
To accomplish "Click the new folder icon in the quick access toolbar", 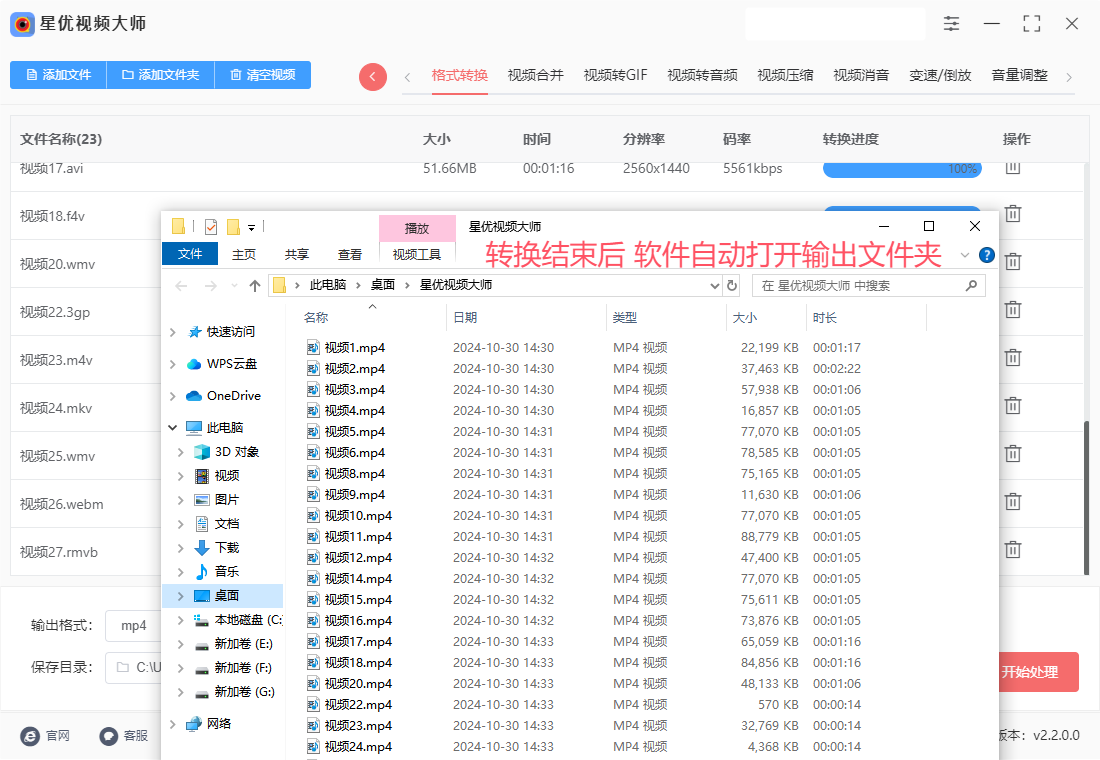I will (233, 227).
